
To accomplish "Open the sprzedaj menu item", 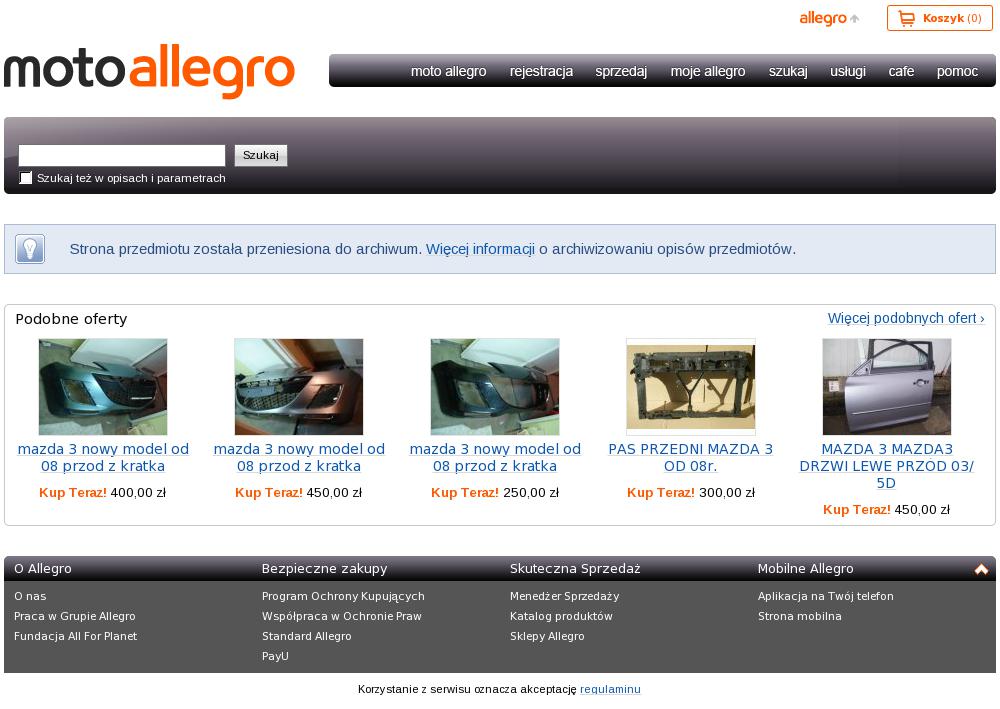I will (621, 71).
